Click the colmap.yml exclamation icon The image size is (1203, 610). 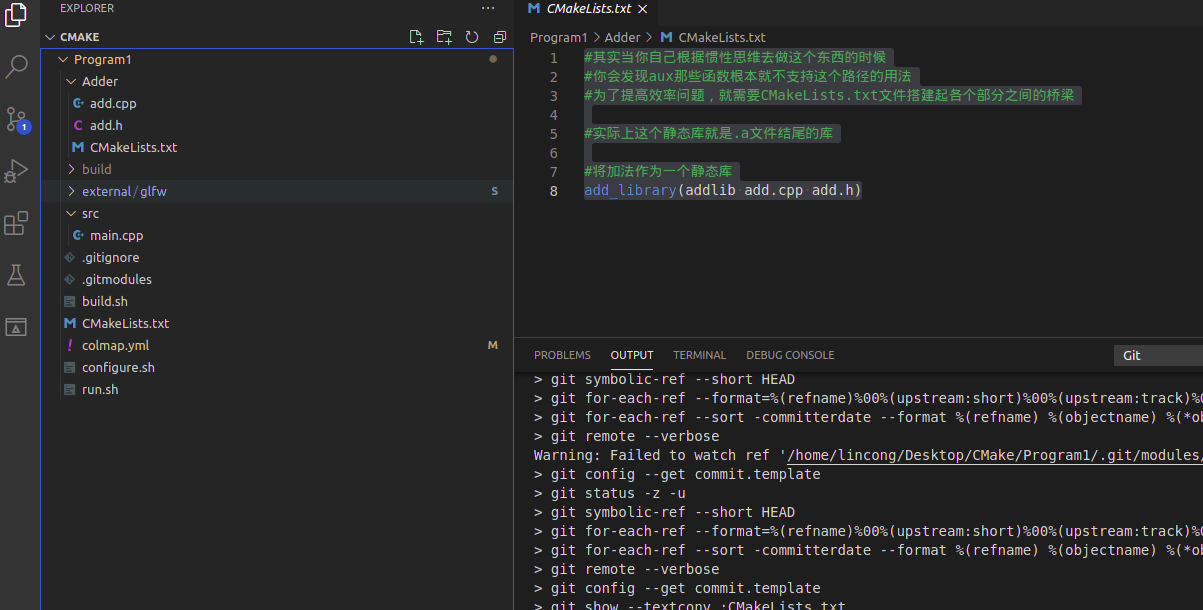tap(70, 345)
